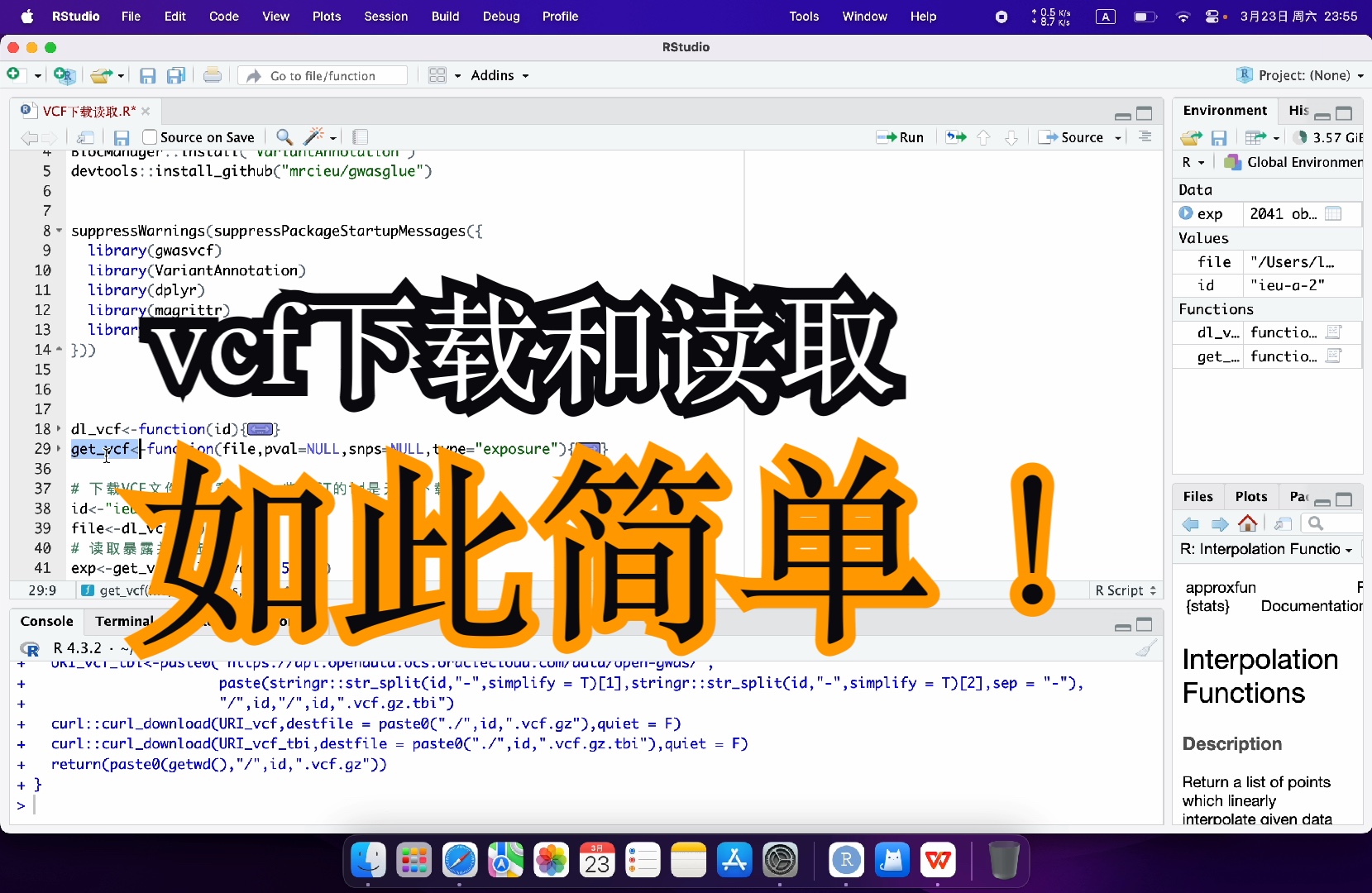Open exp data in grid viewer
Screen dimensions: 1372x893
click(x=1335, y=213)
